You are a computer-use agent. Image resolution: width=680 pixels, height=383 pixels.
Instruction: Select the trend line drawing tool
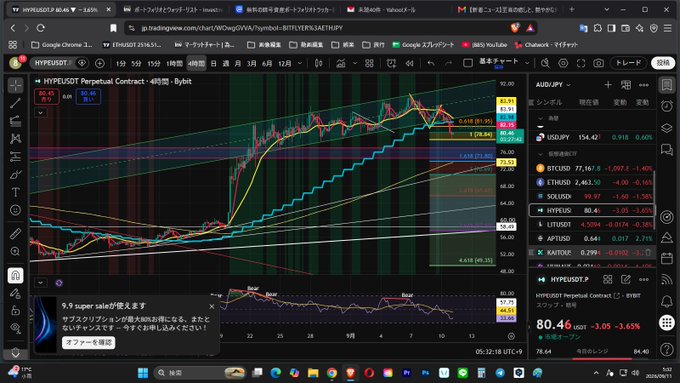pos(15,103)
